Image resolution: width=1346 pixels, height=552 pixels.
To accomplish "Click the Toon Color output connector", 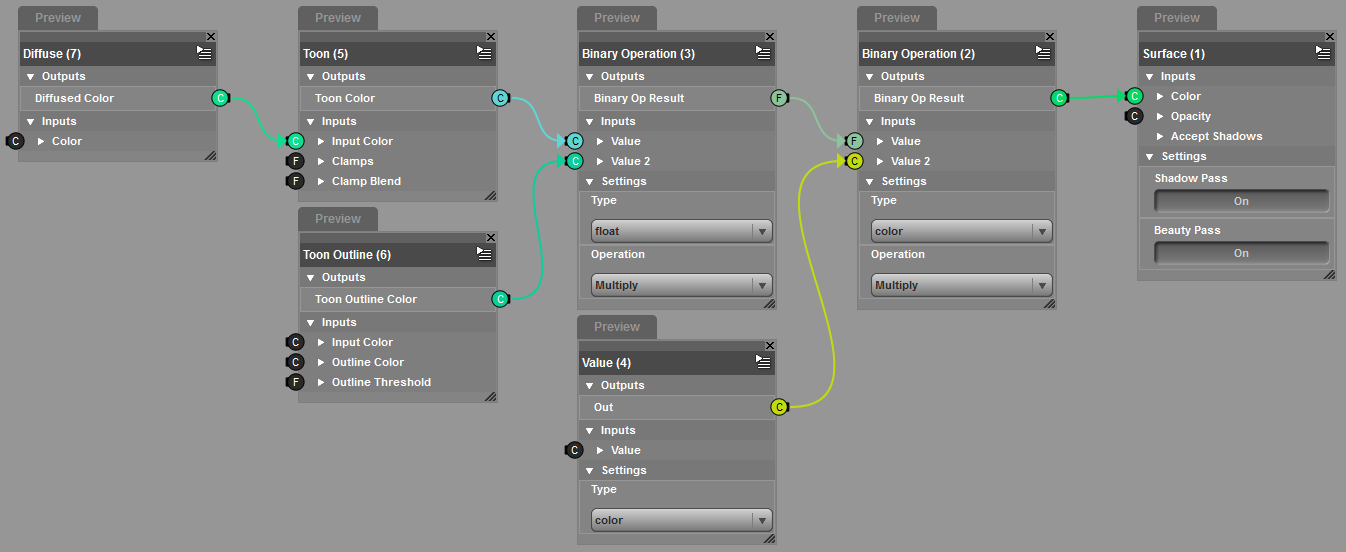I will click(500, 98).
